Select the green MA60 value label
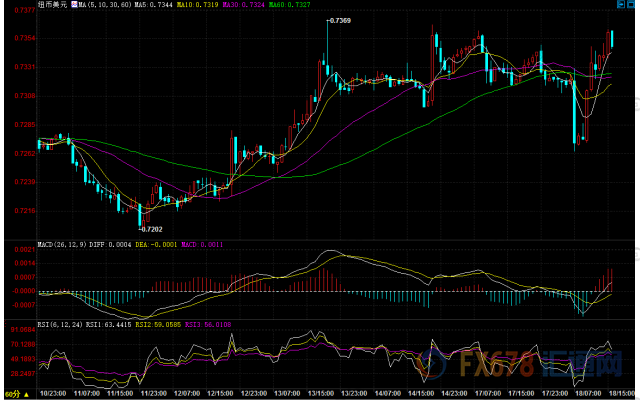The image size is (640, 400). coord(288,6)
